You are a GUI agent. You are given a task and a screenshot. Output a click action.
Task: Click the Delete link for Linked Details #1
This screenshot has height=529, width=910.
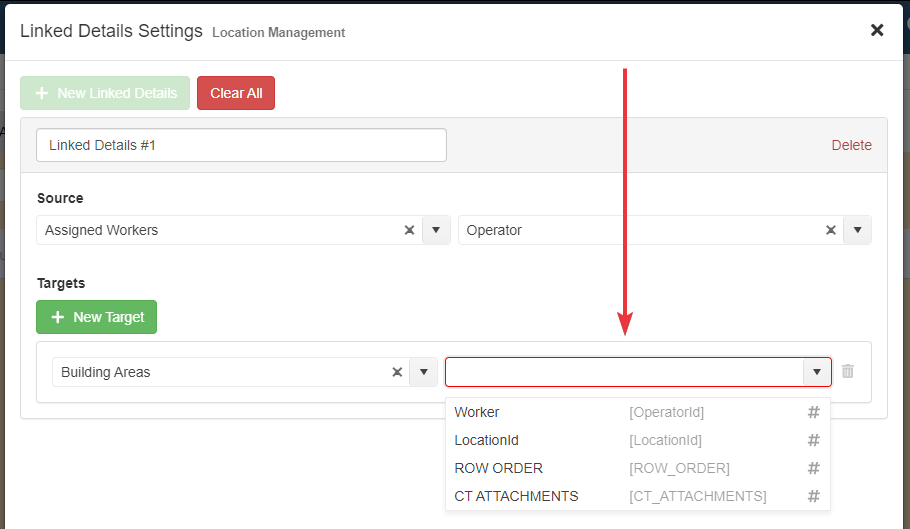pyautogui.click(x=851, y=145)
